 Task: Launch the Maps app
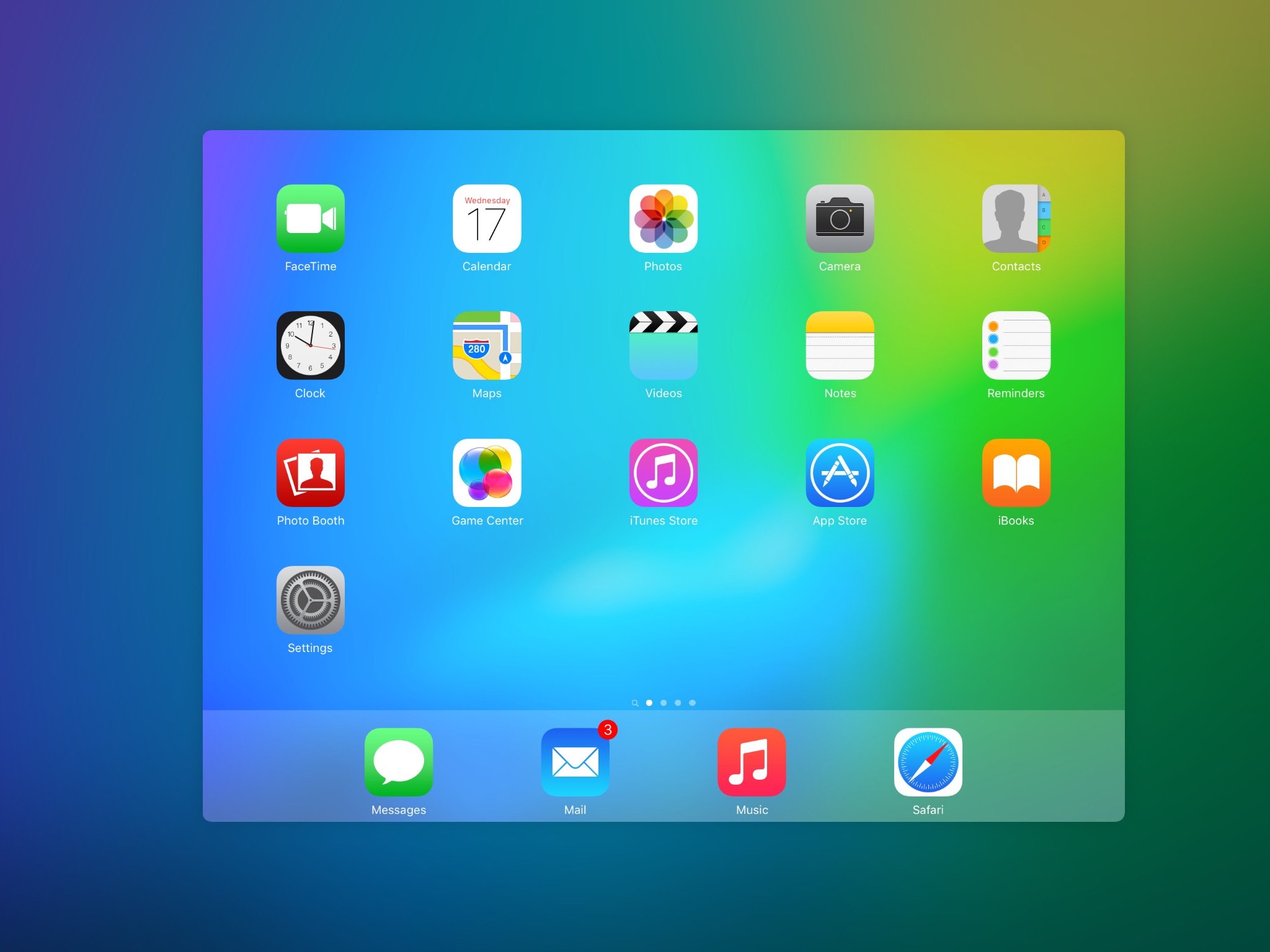coord(487,346)
